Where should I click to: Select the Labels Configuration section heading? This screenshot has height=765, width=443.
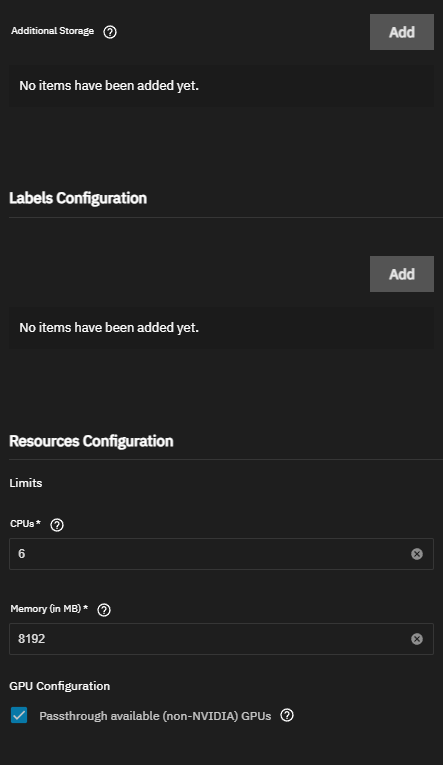[78, 198]
